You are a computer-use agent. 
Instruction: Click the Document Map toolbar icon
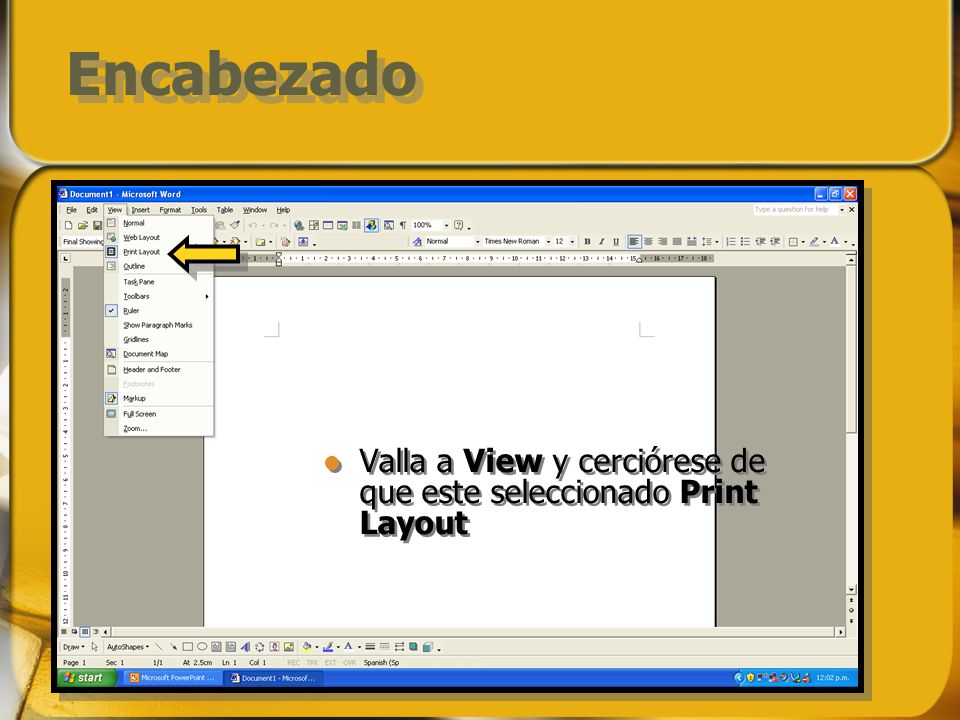click(389, 225)
